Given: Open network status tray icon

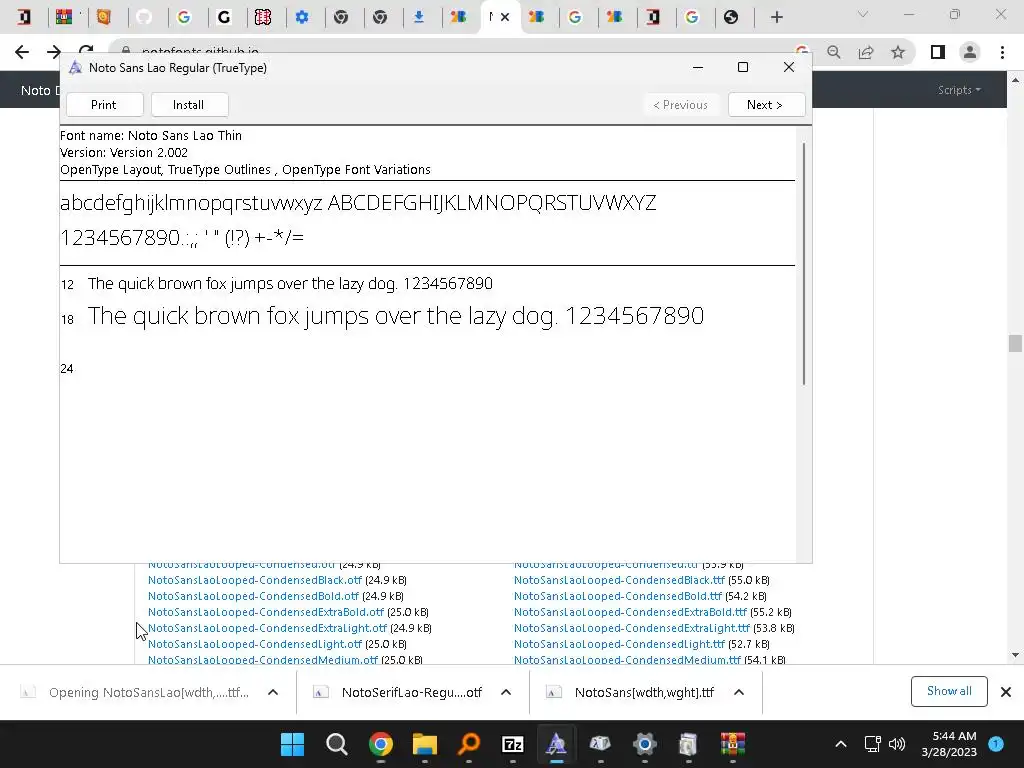Looking at the screenshot, I should tap(872, 744).
